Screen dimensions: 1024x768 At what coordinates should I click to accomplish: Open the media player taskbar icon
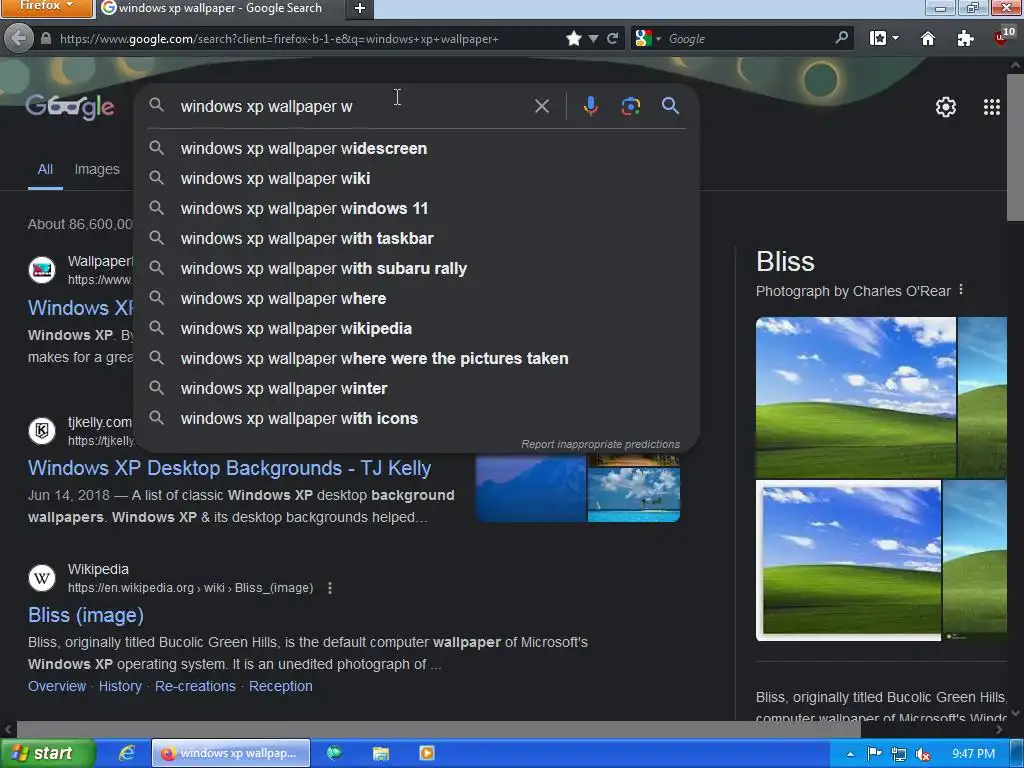pyautogui.click(x=426, y=753)
